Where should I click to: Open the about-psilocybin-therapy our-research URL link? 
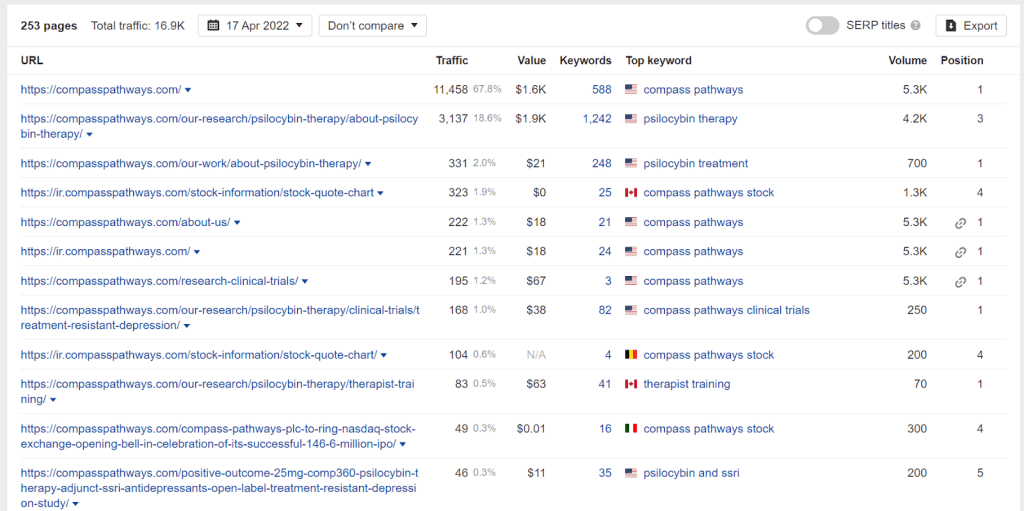pos(219,126)
